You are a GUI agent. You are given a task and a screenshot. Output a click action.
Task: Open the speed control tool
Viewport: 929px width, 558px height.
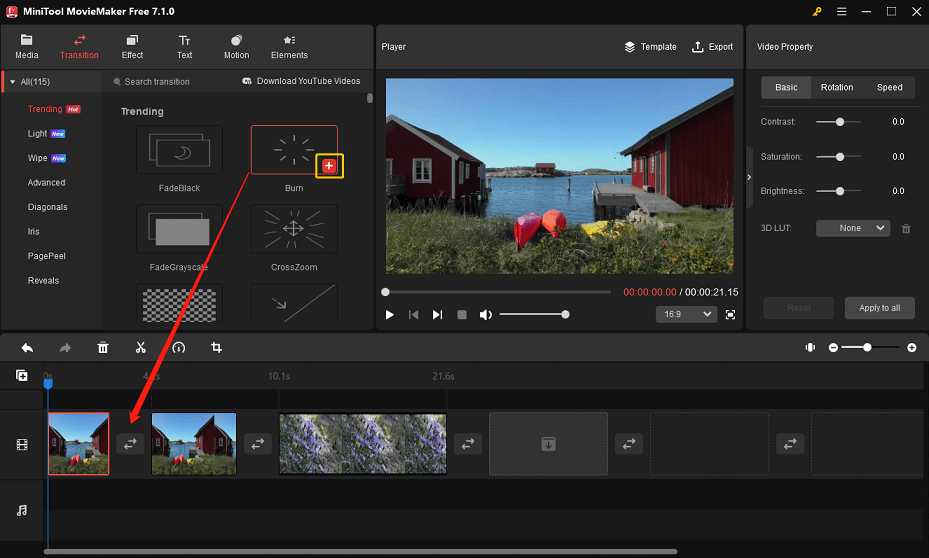178,348
